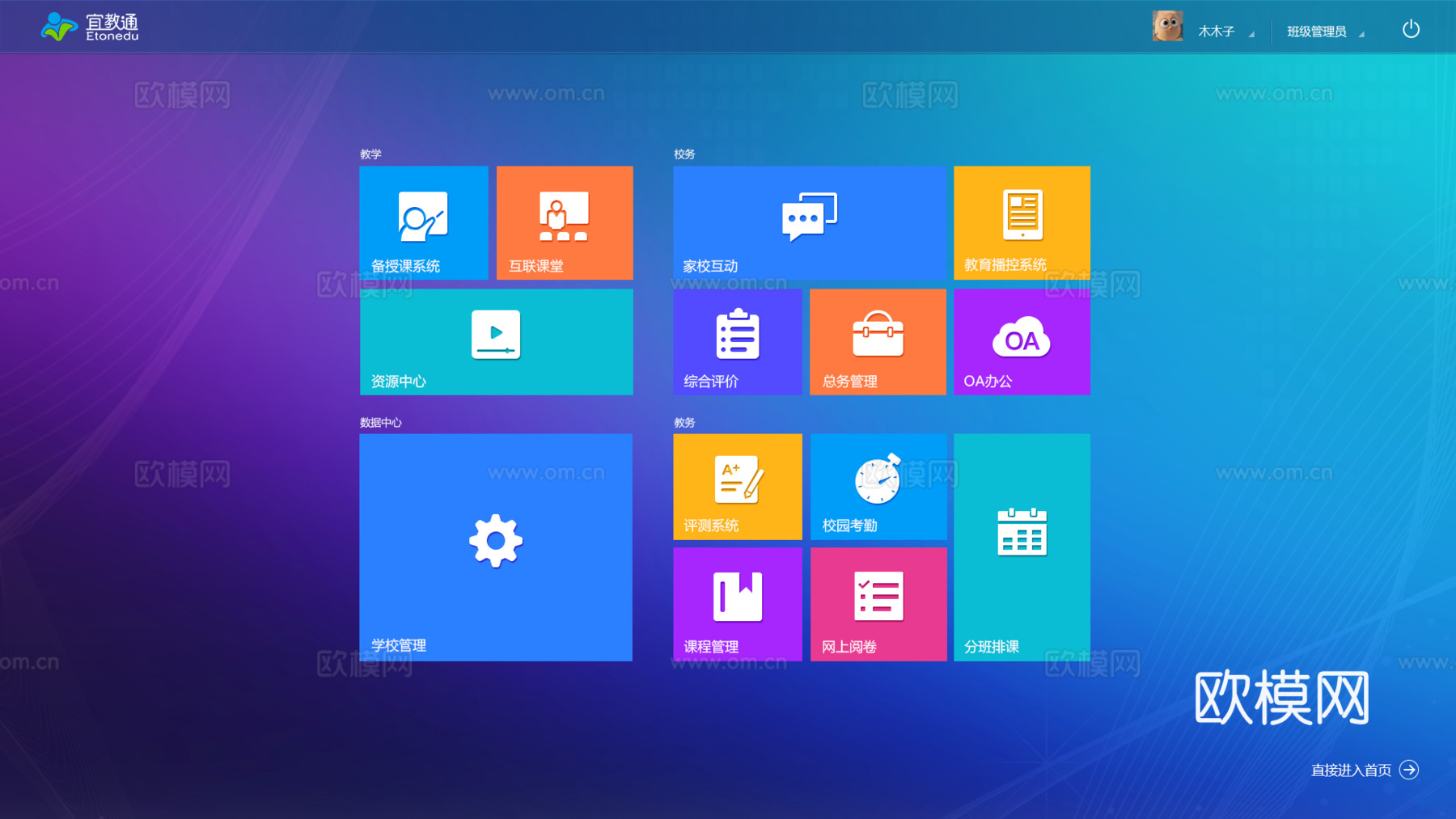Open the 校园考勤 clock icon
Viewport: 1456px width, 819px height.
878,479
